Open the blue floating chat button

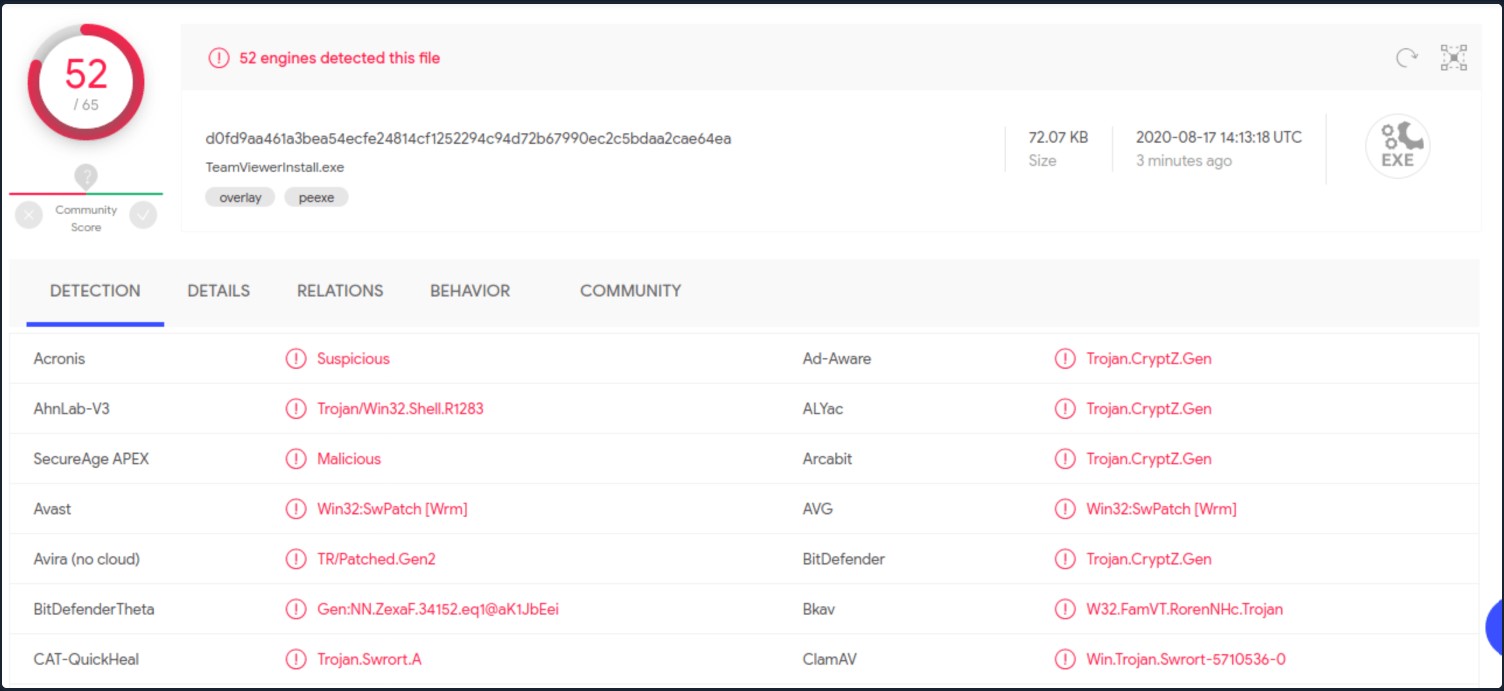coord(1495,628)
